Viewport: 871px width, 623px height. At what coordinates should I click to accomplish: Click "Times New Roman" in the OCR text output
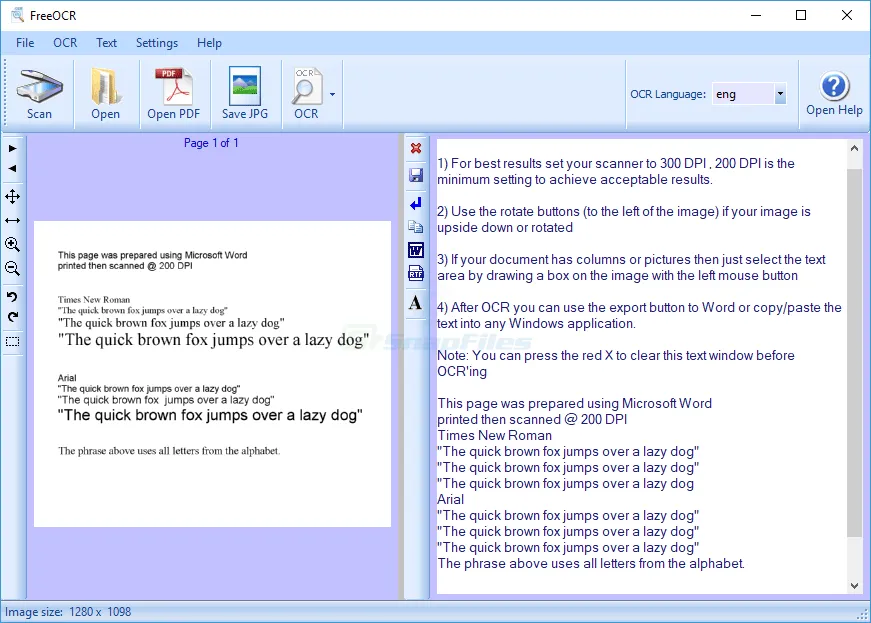[x=494, y=436]
